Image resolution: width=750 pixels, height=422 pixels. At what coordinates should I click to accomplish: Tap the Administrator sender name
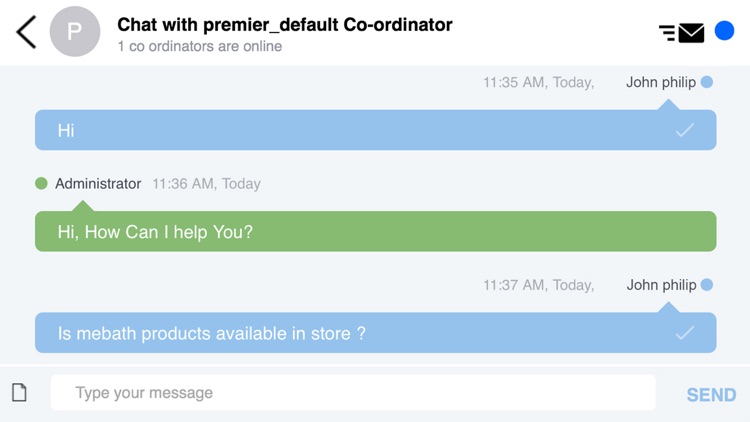click(98, 184)
